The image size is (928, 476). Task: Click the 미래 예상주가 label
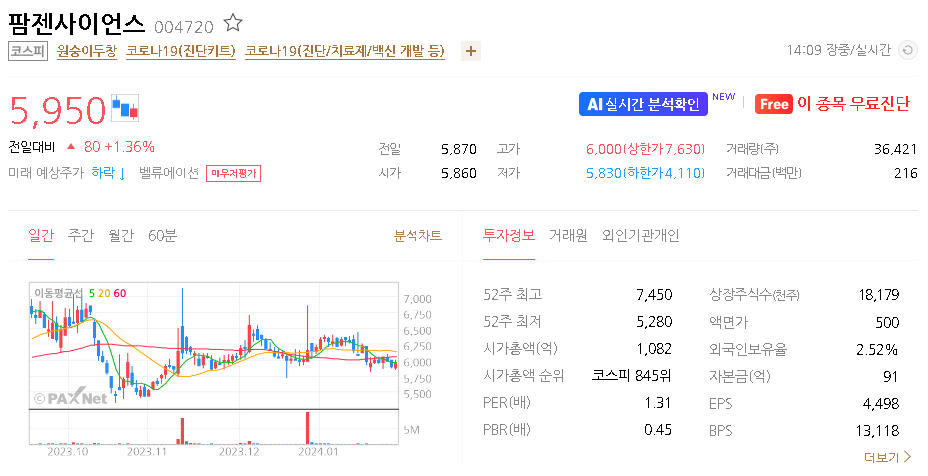click(46, 173)
